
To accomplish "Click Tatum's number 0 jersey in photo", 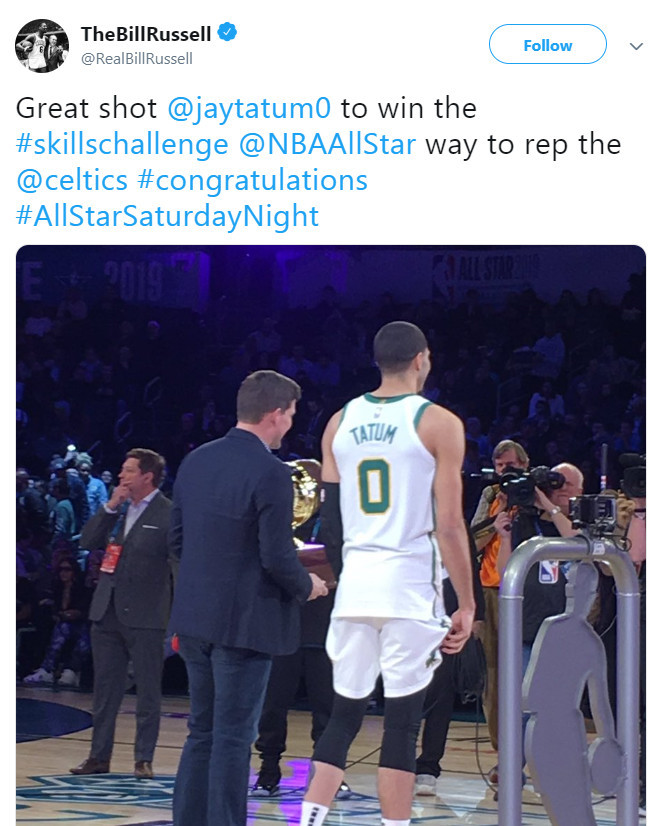I will pyautogui.click(x=373, y=484).
